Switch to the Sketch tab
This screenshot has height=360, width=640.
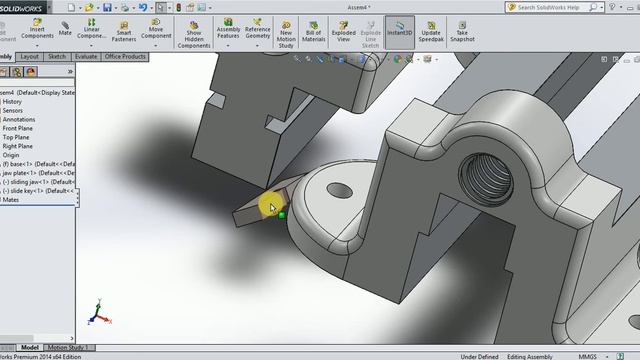57,57
